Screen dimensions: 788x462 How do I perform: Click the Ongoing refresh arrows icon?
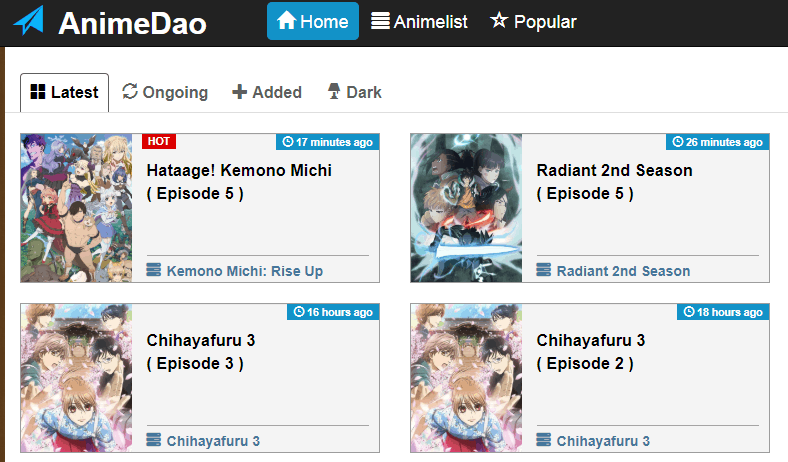click(130, 91)
